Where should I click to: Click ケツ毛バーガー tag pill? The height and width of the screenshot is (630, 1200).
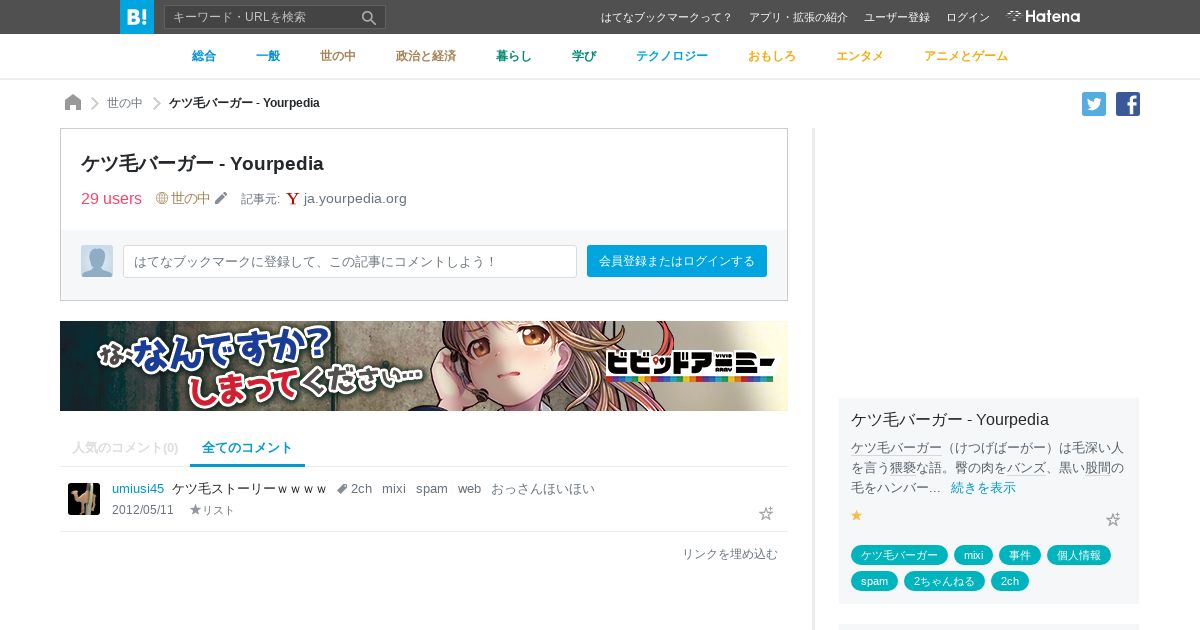coord(900,555)
